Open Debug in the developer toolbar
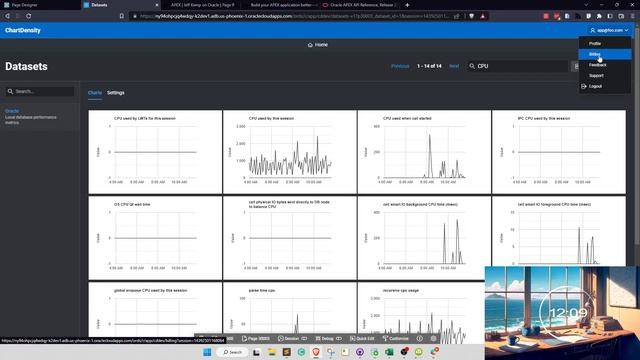 329,338
